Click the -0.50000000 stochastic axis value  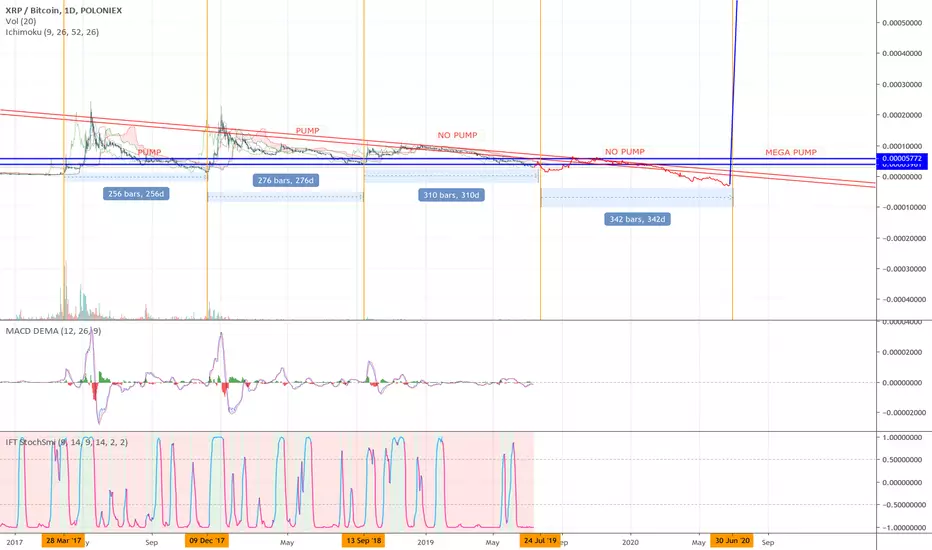[x=902, y=505]
